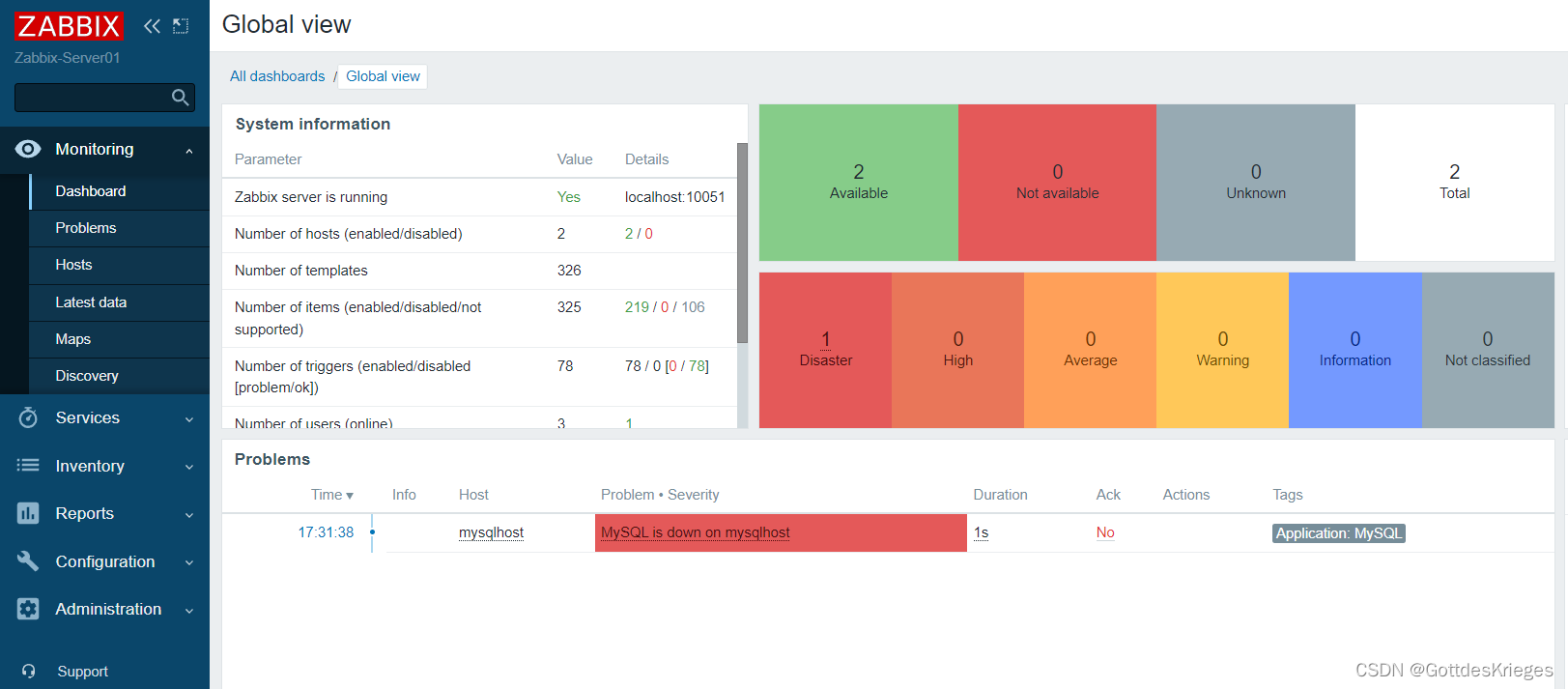The image size is (1568, 689).
Task: Open the mysqlhost host link
Action: [491, 532]
